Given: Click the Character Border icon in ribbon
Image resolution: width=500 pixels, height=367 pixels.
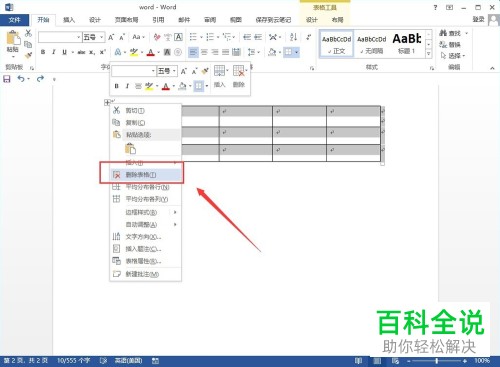Looking at the screenshot, I should 179,37.
